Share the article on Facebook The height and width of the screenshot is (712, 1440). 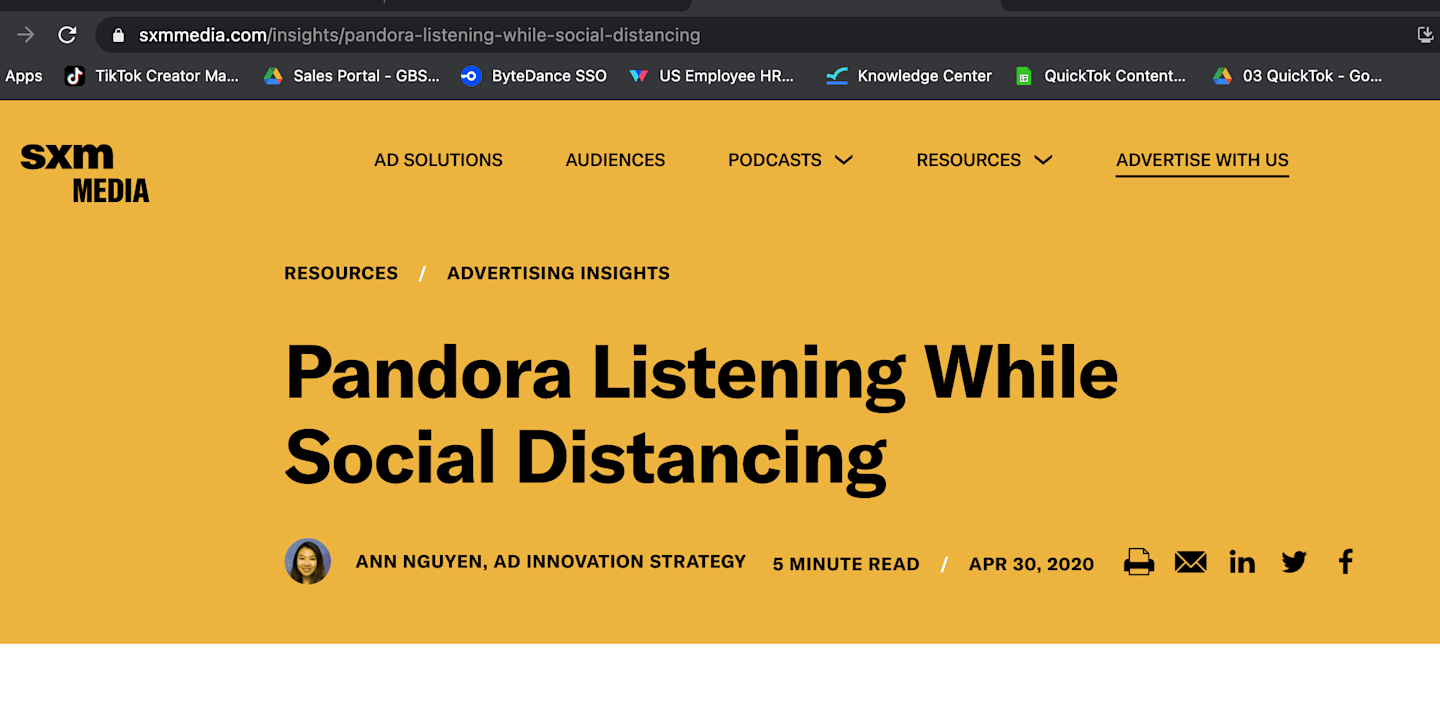pyautogui.click(x=1346, y=562)
